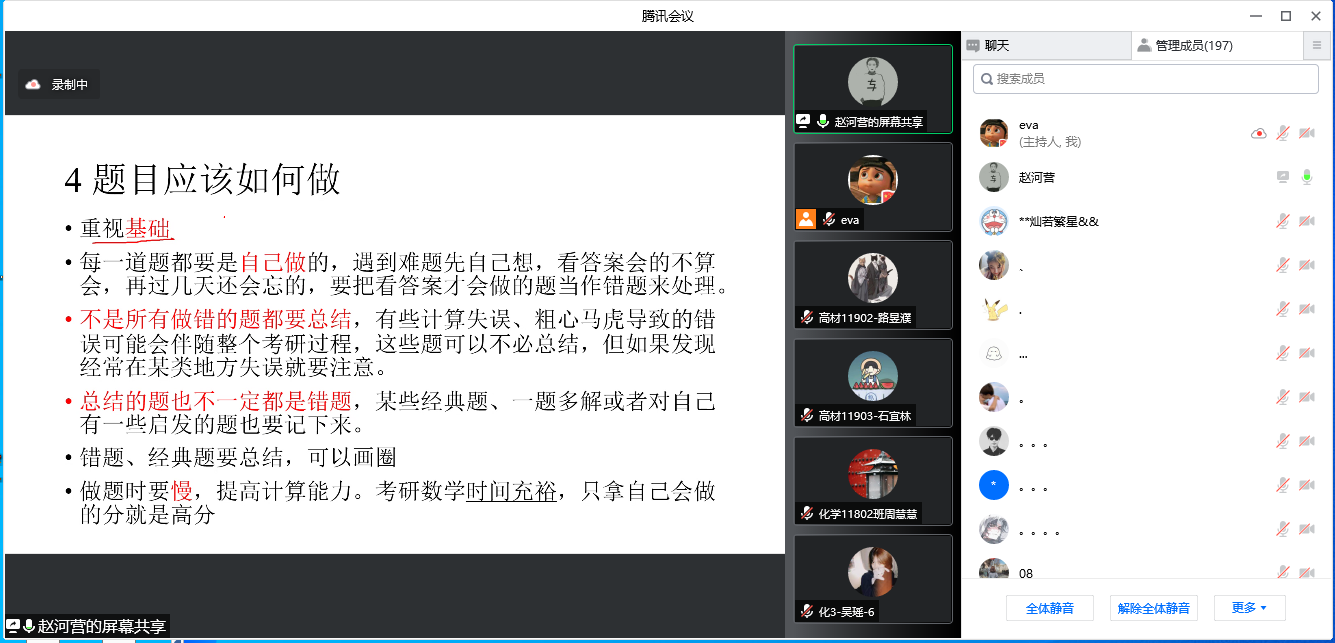Click the blue asterisk avatar in member list

[993, 485]
